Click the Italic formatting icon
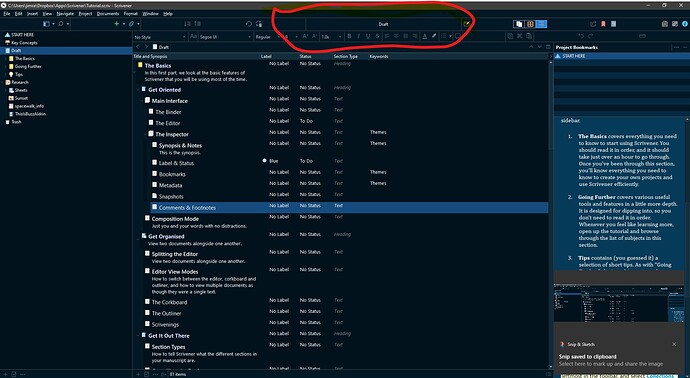Image resolution: width=690 pixels, height=378 pixels. point(359,37)
